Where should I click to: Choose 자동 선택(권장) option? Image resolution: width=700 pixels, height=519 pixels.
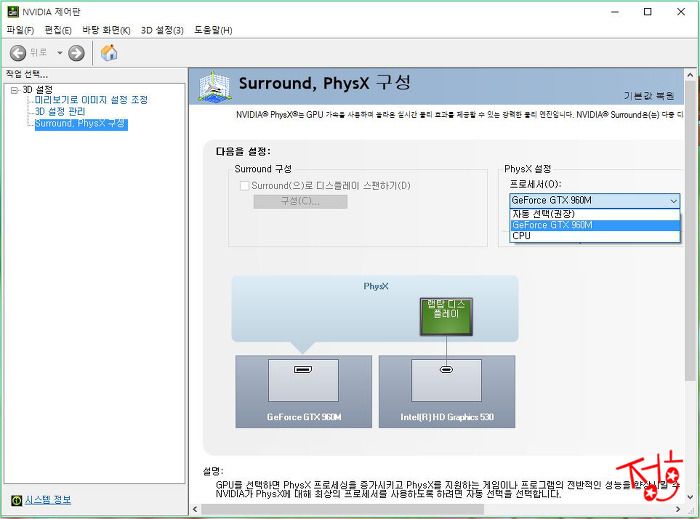point(594,214)
